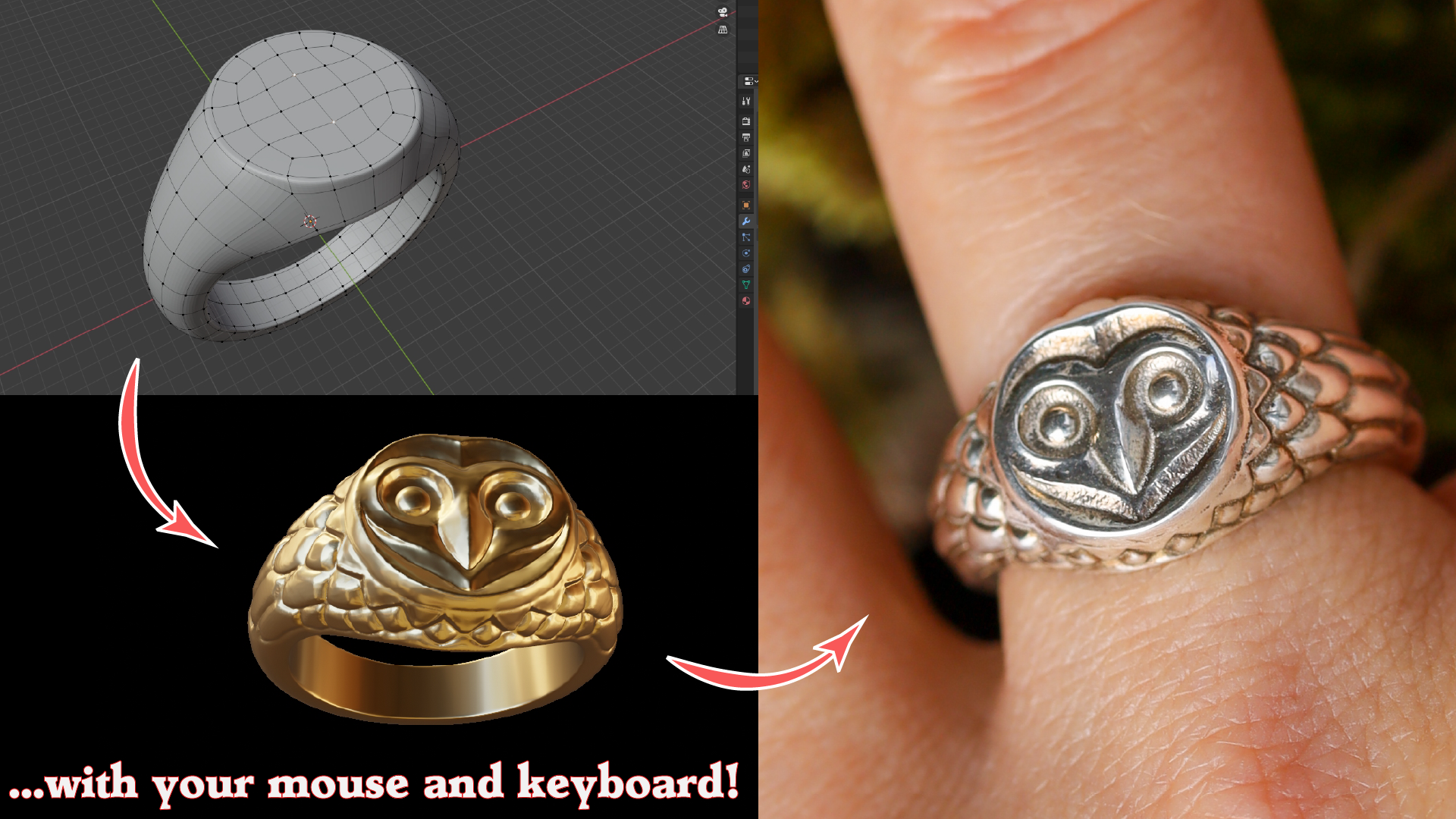This screenshot has width=1456, height=819.
Task: Open the properties editor type dropdown
Action: (750, 81)
